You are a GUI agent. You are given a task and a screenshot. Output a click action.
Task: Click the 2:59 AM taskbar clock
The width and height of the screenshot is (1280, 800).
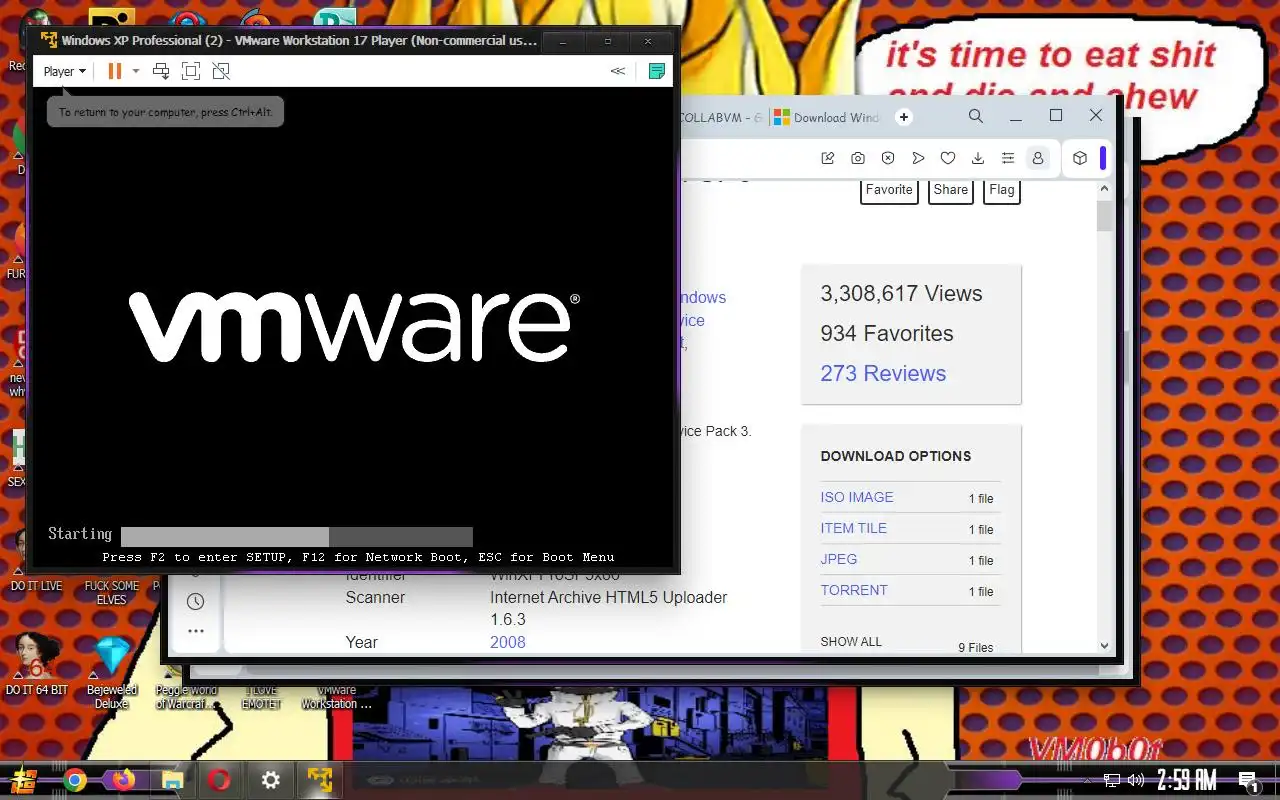[x=1187, y=780]
